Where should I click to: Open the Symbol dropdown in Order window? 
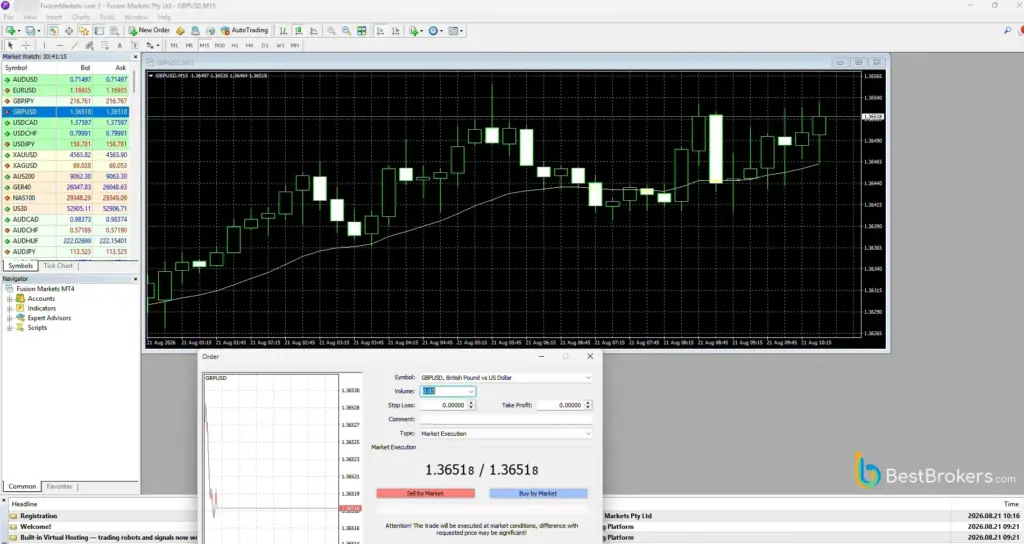(588, 377)
